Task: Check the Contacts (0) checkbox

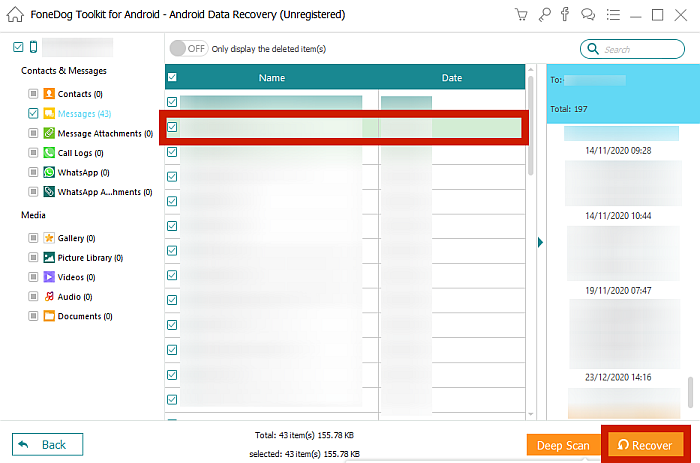Action: pyautogui.click(x=33, y=94)
